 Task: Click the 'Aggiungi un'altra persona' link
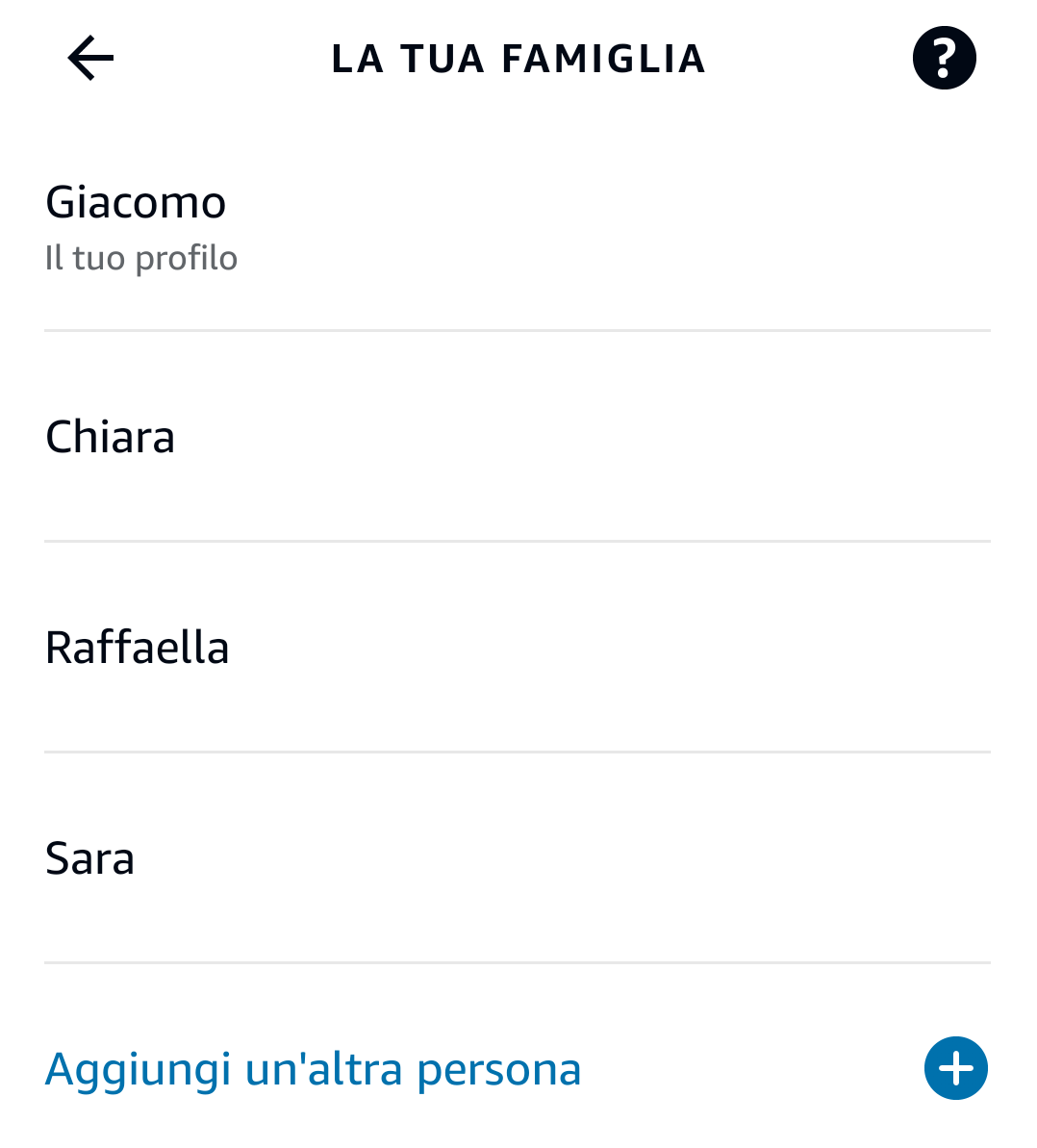click(314, 1069)
